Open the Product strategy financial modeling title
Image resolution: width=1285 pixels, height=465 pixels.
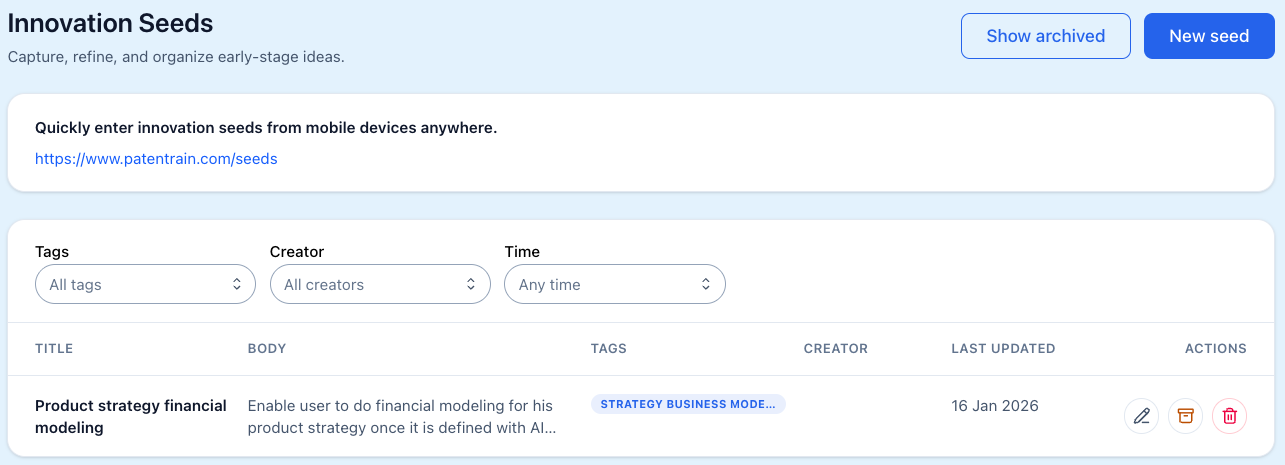tap(131, 416)
